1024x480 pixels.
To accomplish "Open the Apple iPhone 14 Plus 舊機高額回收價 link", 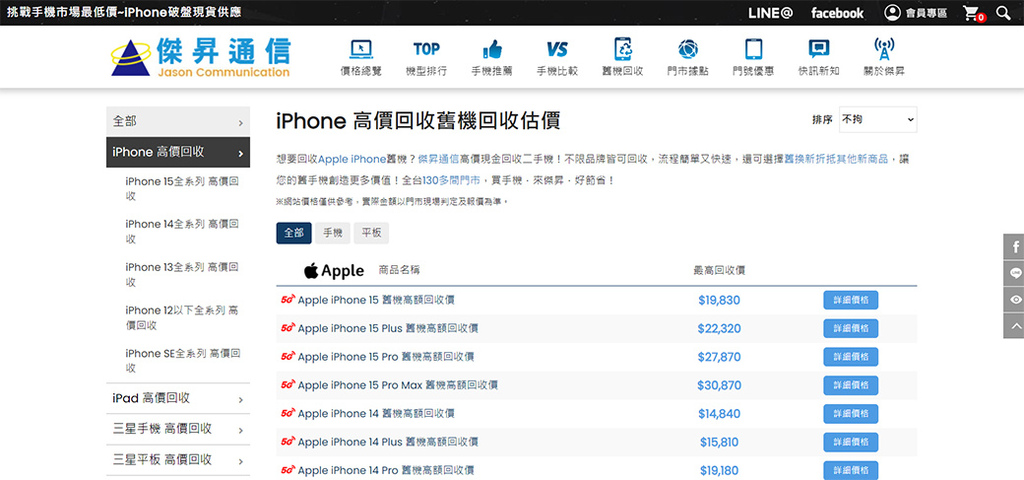I will click(x=388, y=442).
